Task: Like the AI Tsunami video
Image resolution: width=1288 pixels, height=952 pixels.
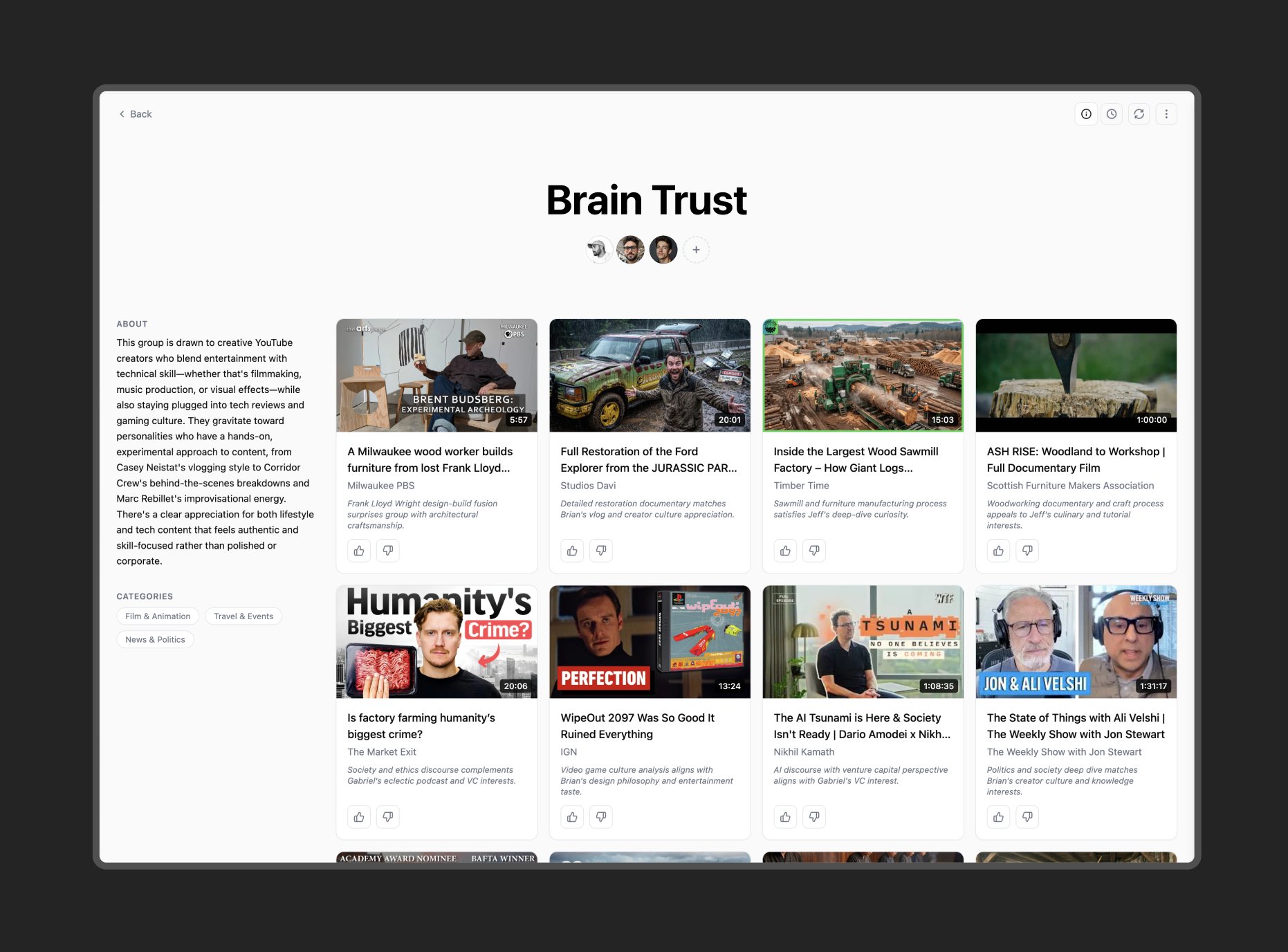Action: click(x=785, y=817)
